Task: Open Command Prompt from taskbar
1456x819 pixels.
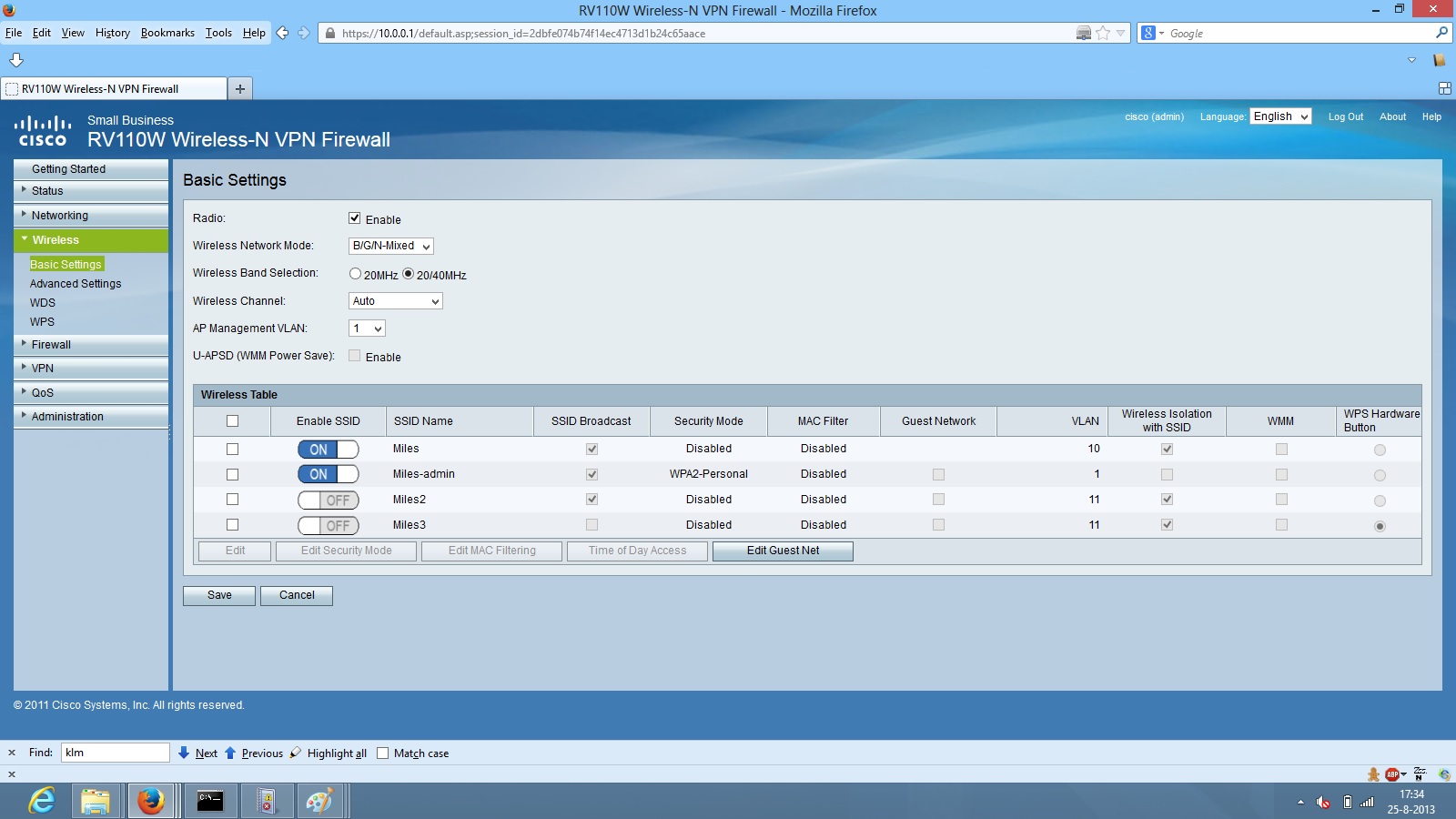Action: [x=210, y=801]
